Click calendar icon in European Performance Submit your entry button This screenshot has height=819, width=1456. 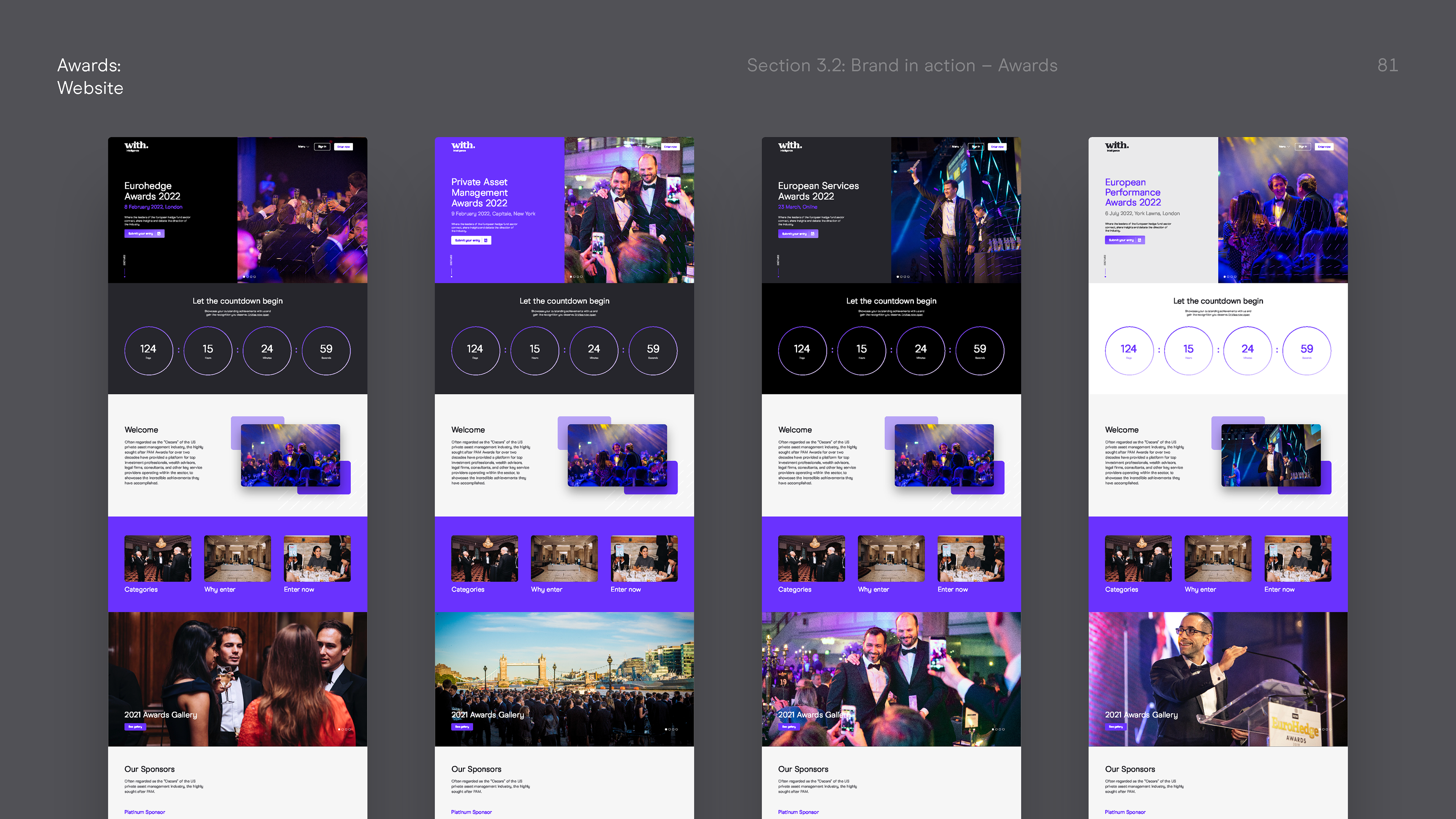1139,240
